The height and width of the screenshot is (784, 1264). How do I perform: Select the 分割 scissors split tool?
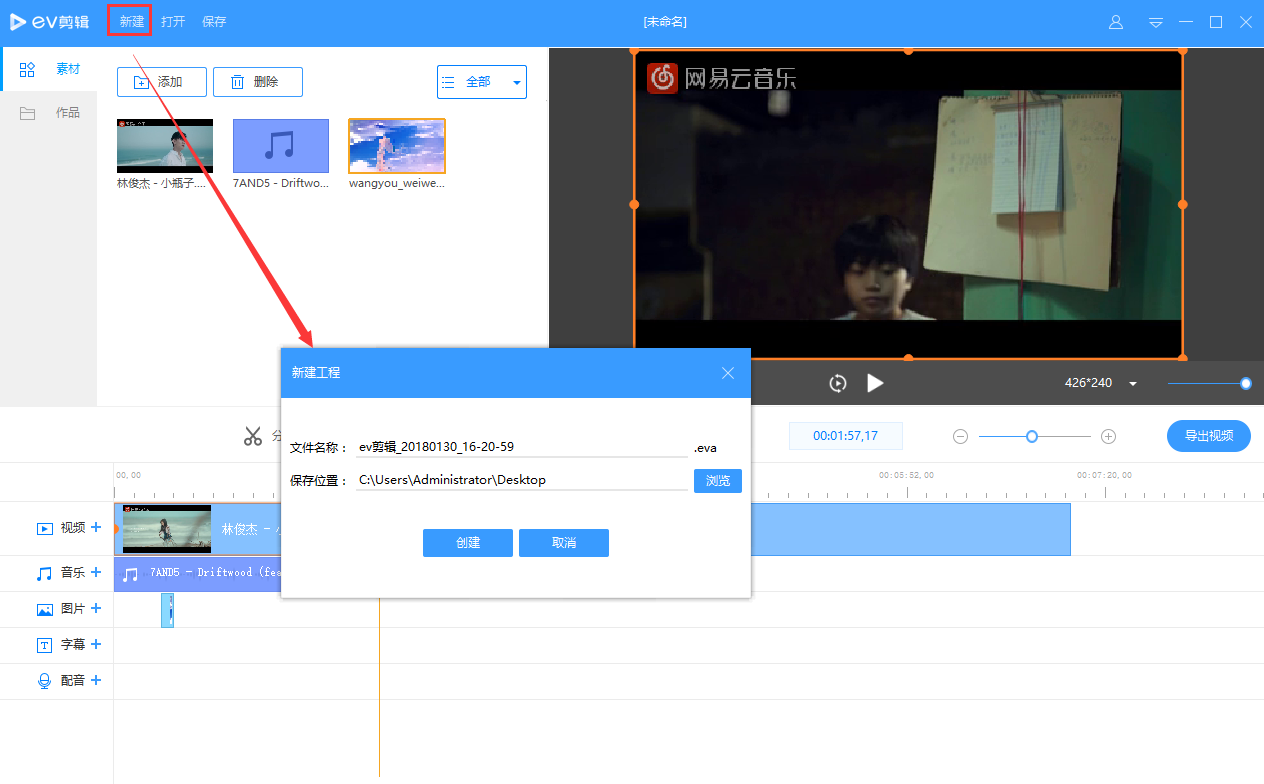point(253,435)
